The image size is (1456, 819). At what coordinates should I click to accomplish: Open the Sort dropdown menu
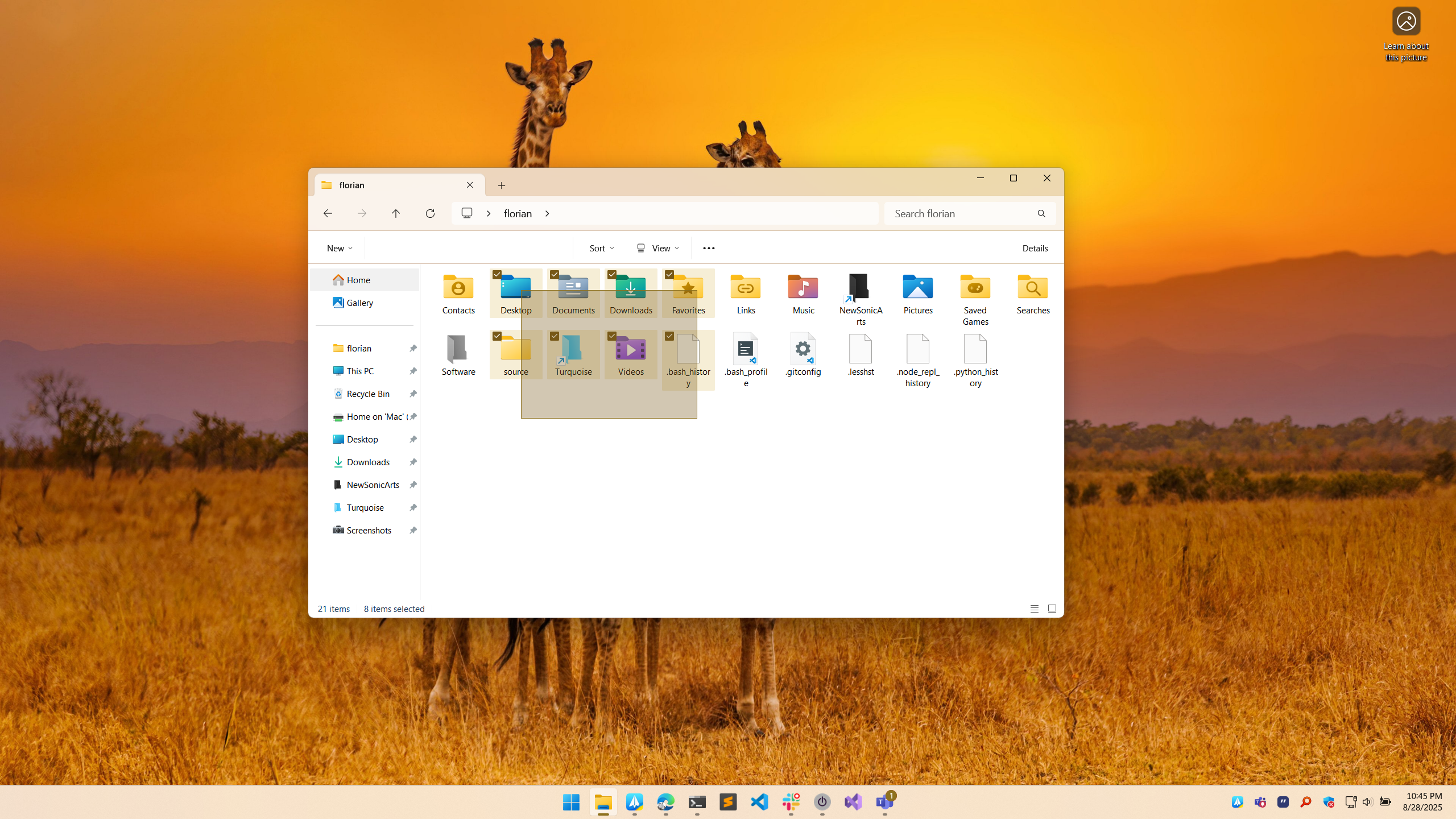(x=601, y=248)
